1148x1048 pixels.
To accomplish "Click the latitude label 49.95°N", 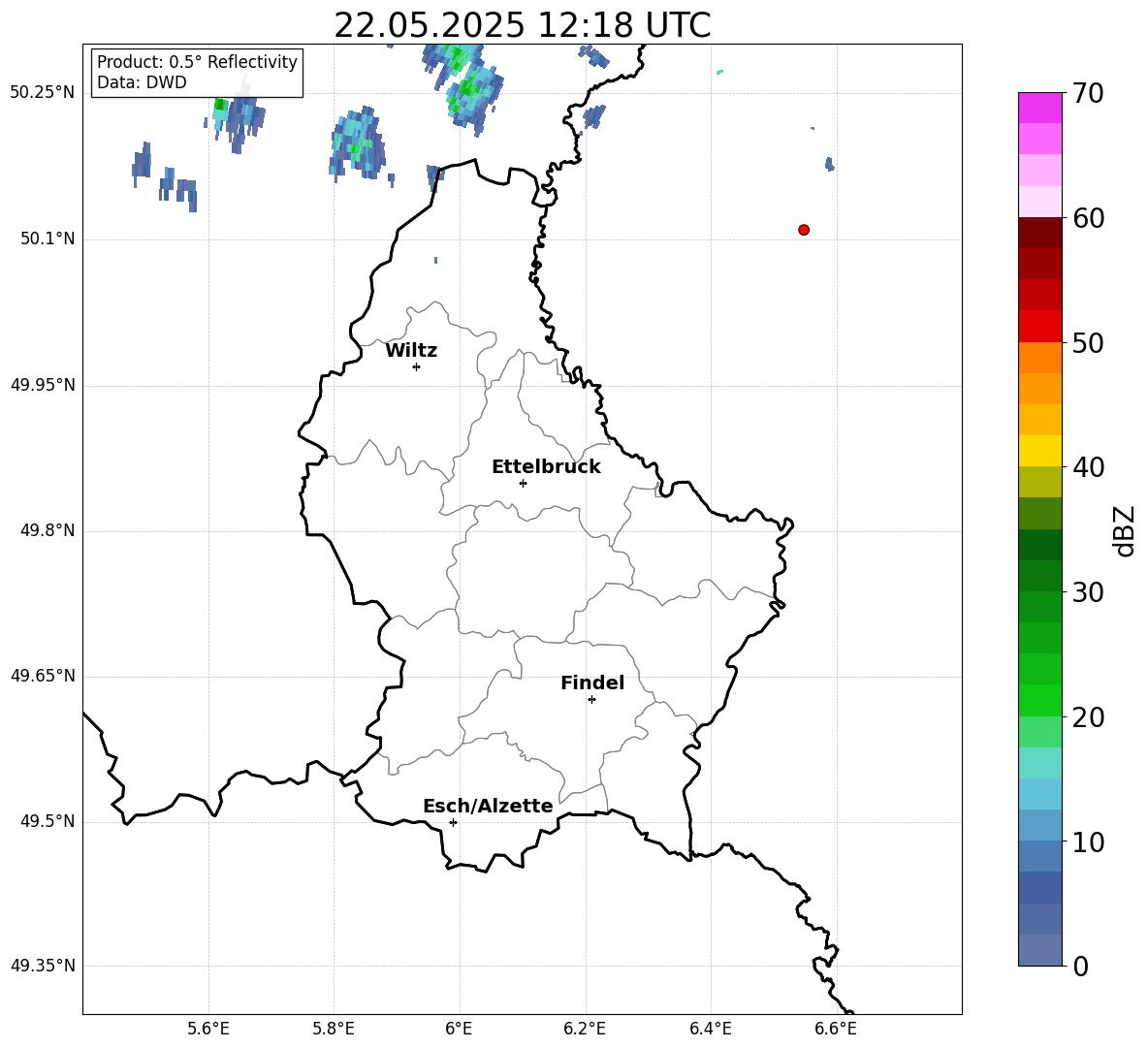I will pos(43,384).
